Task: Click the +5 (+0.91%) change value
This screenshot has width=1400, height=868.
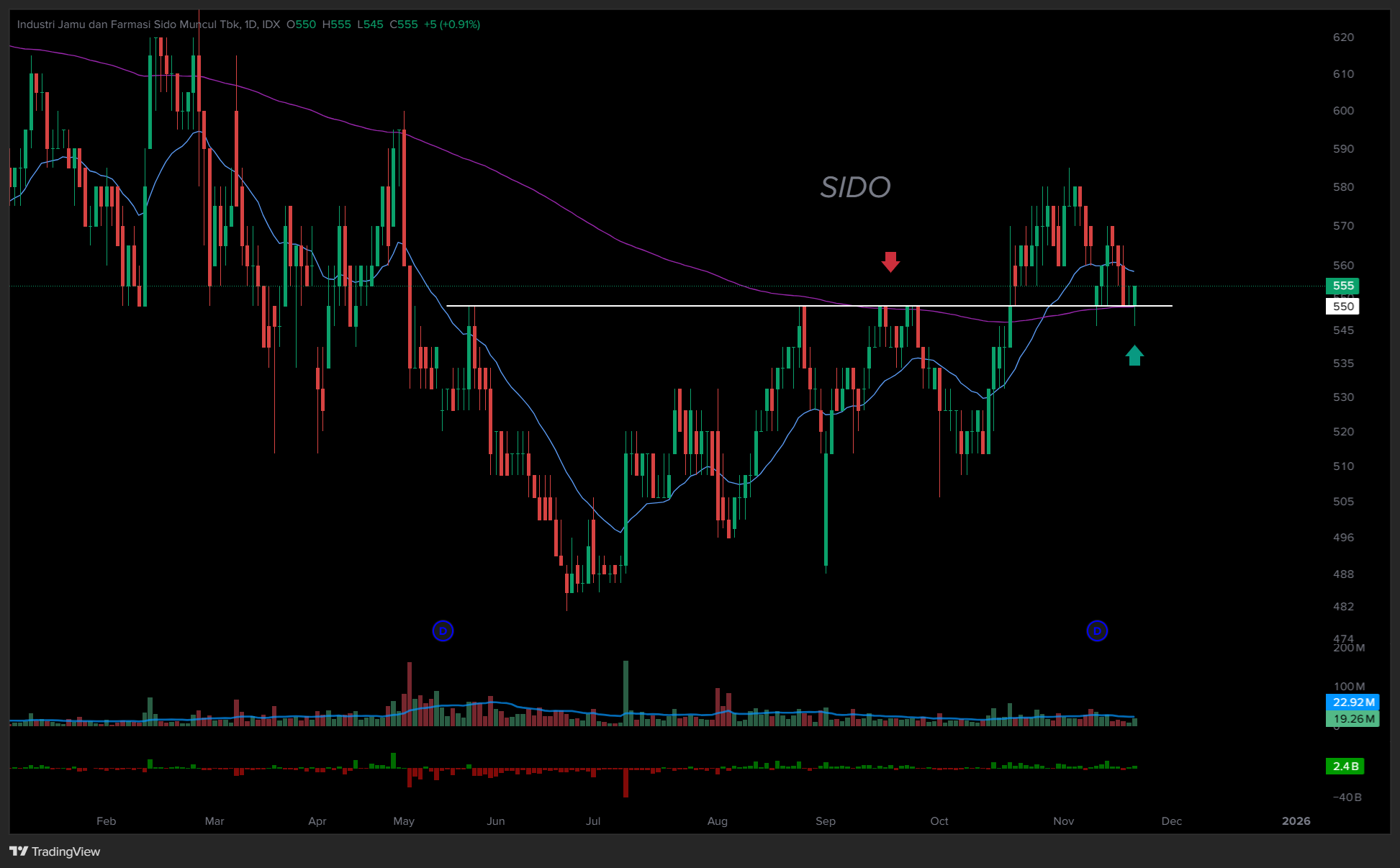Action: pos(451,24)
